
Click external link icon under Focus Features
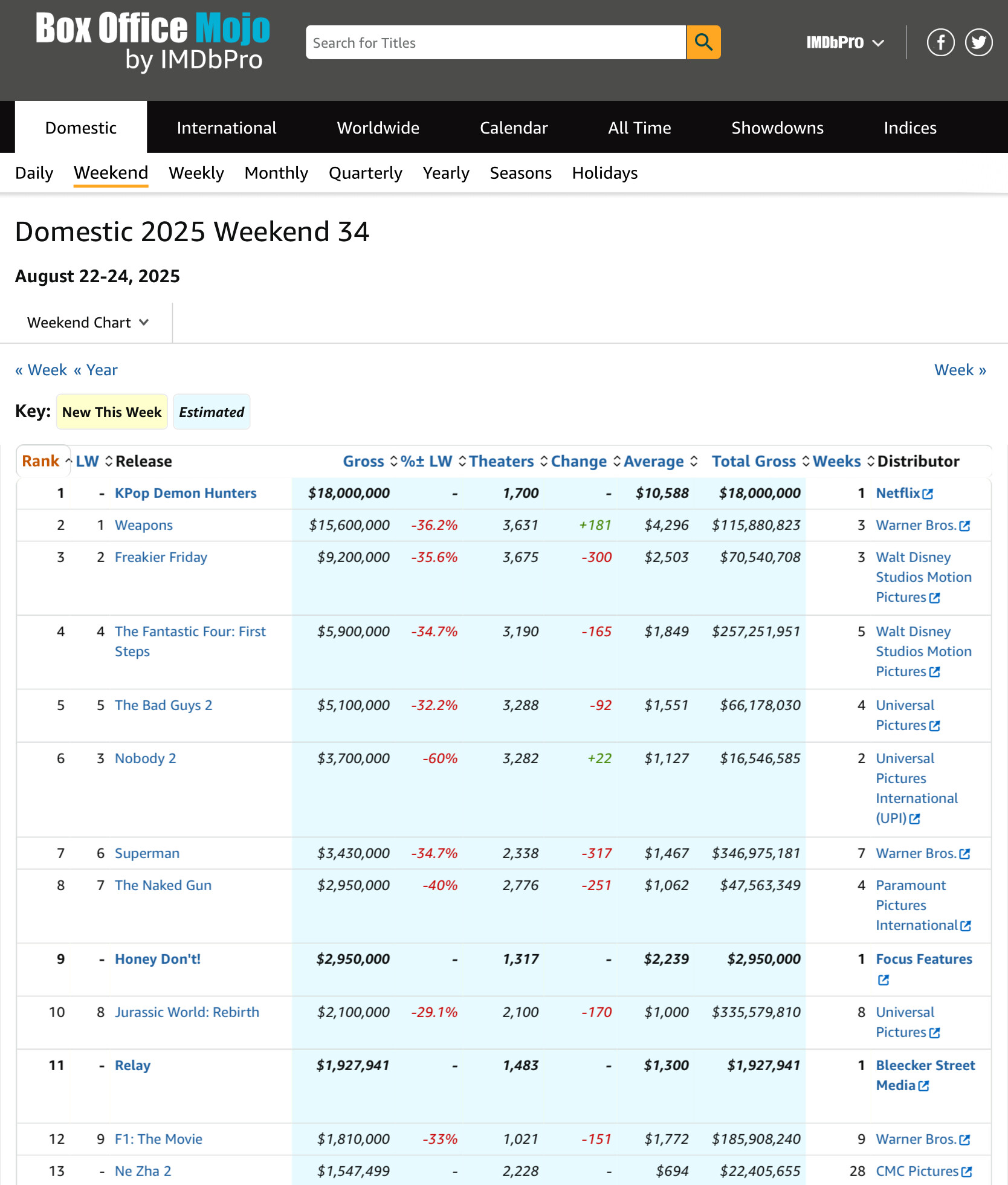(x=884, y=980)
